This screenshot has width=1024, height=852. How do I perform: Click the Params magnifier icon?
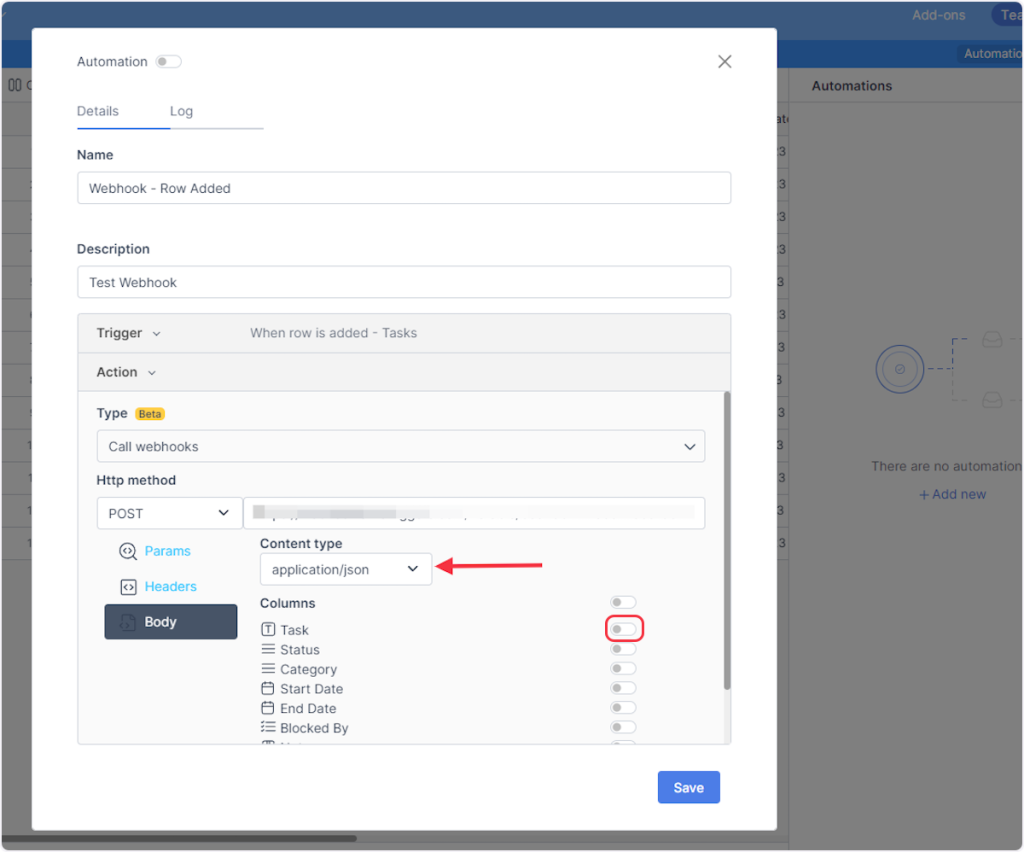point(127,551)
